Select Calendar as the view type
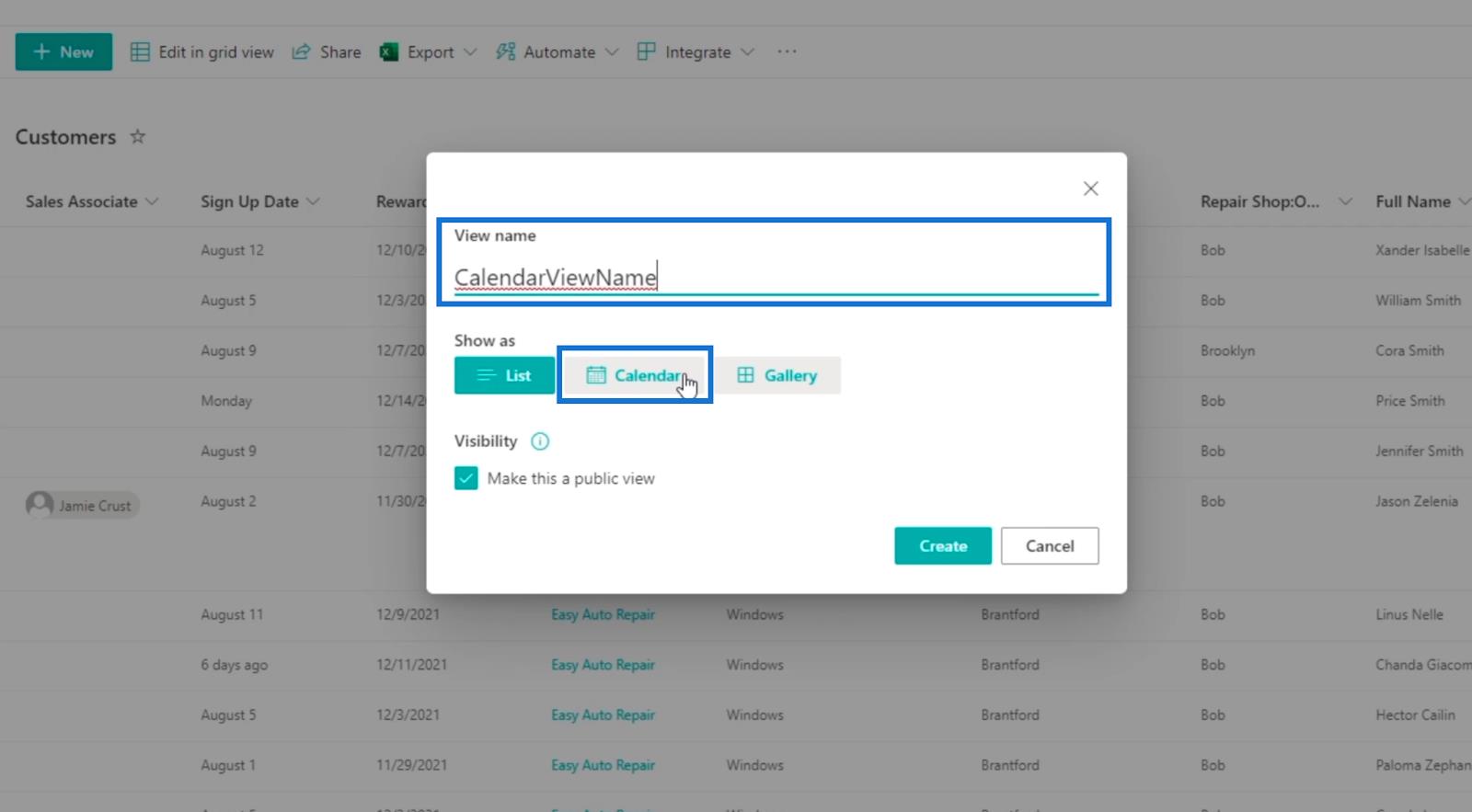The height and width of the screenshot is (812, 1472). tap(635, 375)
